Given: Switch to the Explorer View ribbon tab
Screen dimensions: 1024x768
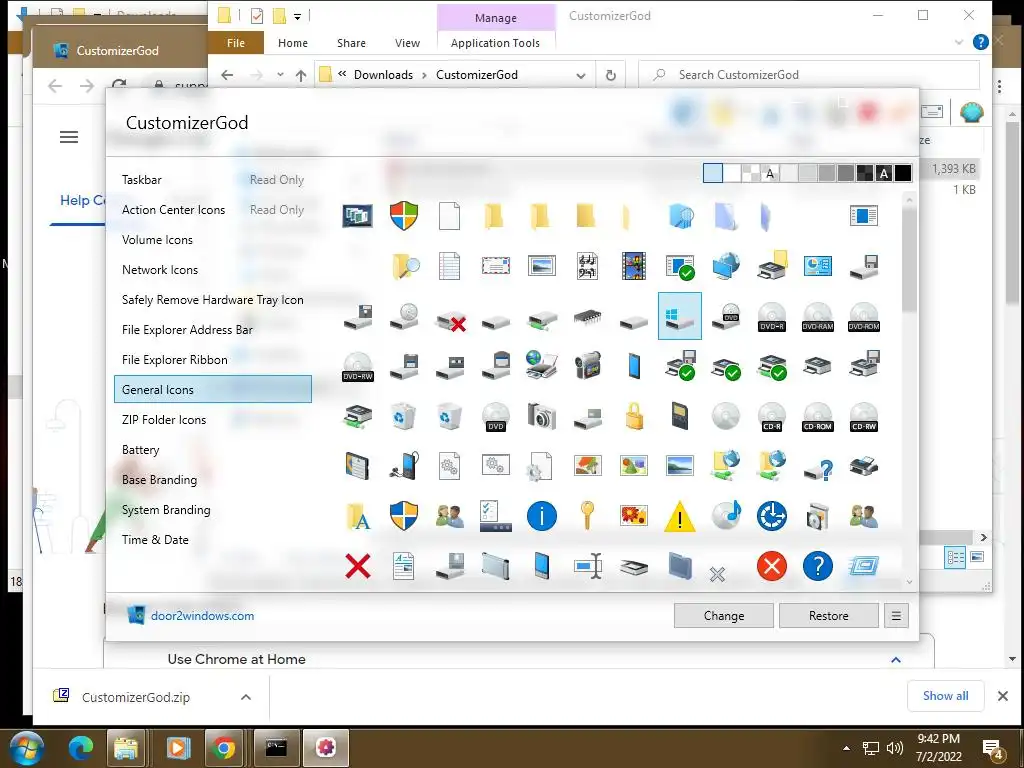Looking at the screenshot, I should pos(407,43).
